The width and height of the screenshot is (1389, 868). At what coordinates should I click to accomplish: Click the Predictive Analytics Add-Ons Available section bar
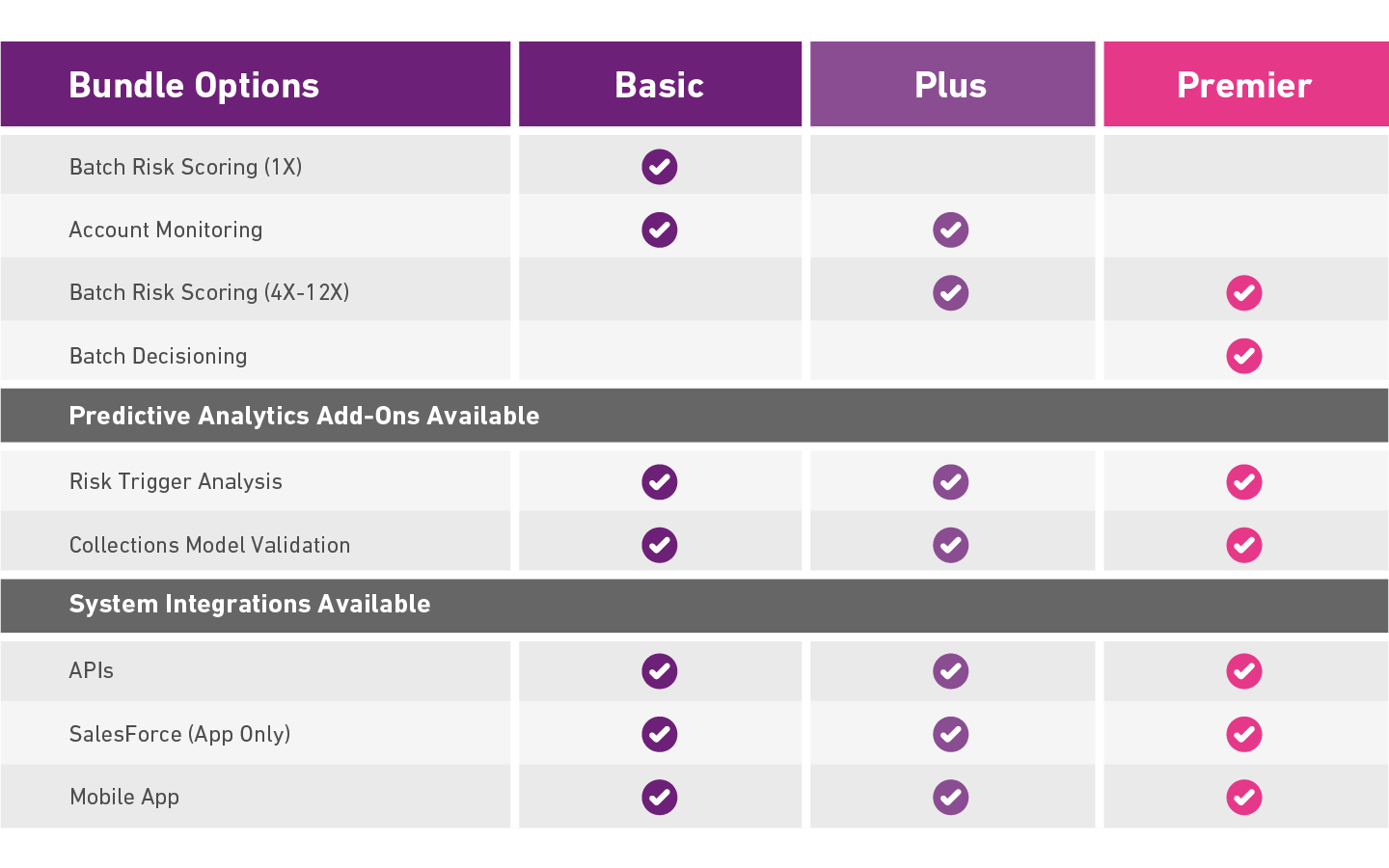[304, 416]
